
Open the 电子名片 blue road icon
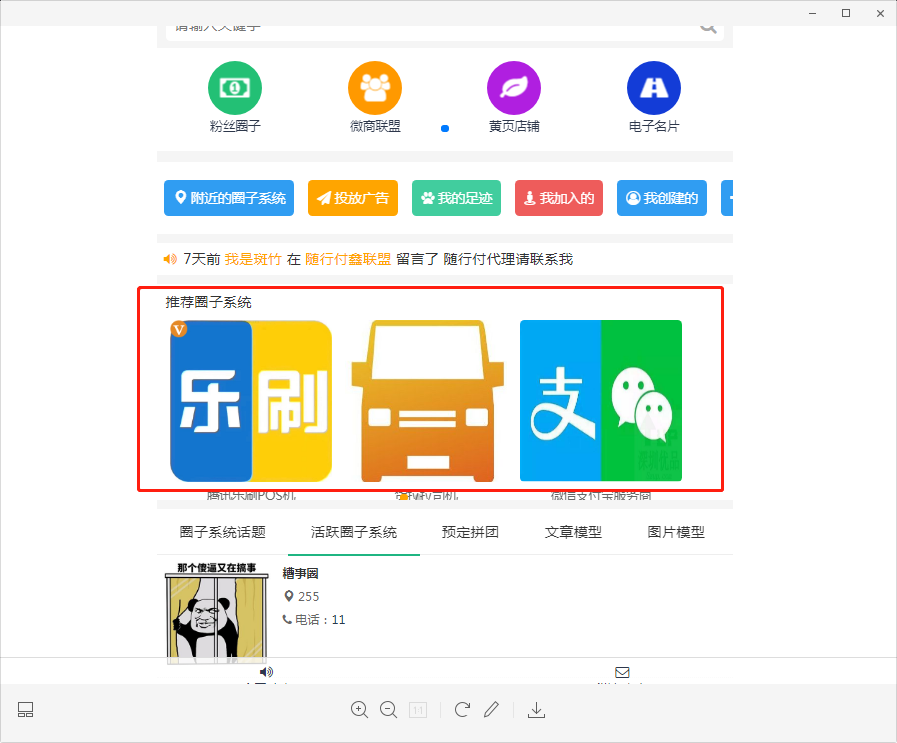coord(654,88)
